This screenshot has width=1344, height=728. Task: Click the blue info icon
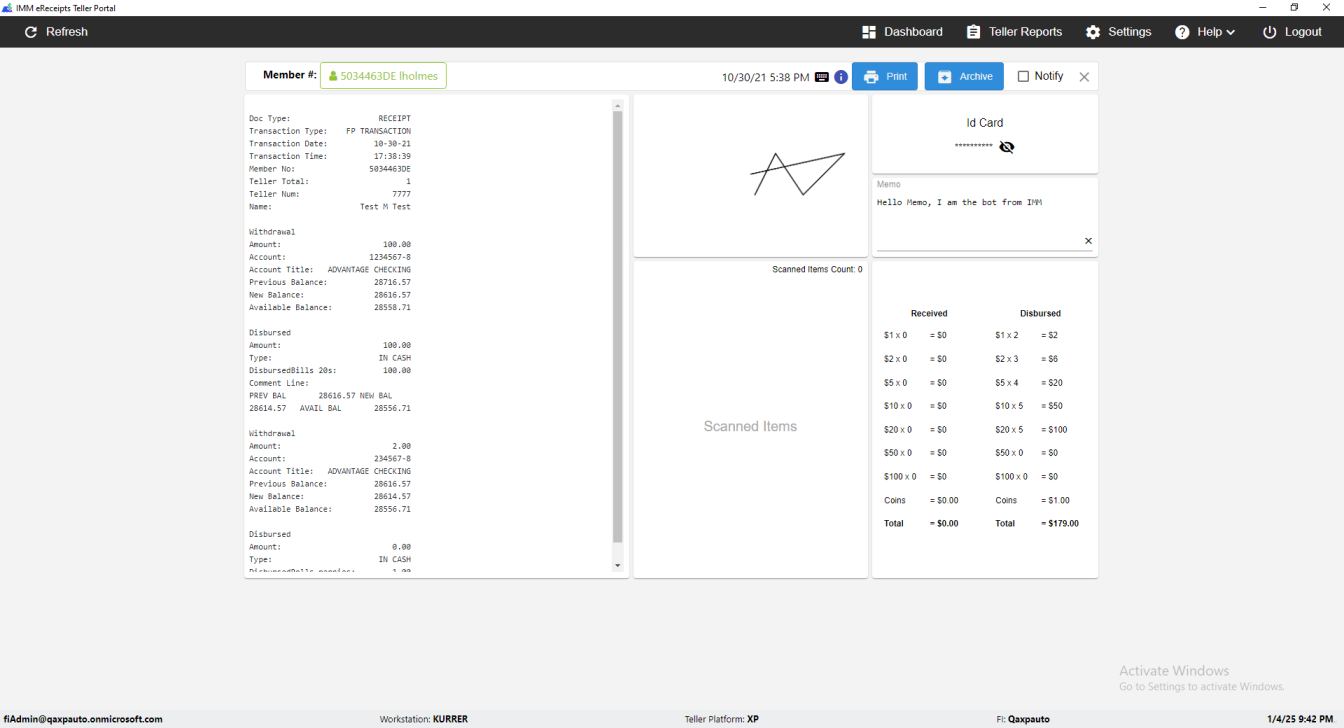(x=841, y=77)
